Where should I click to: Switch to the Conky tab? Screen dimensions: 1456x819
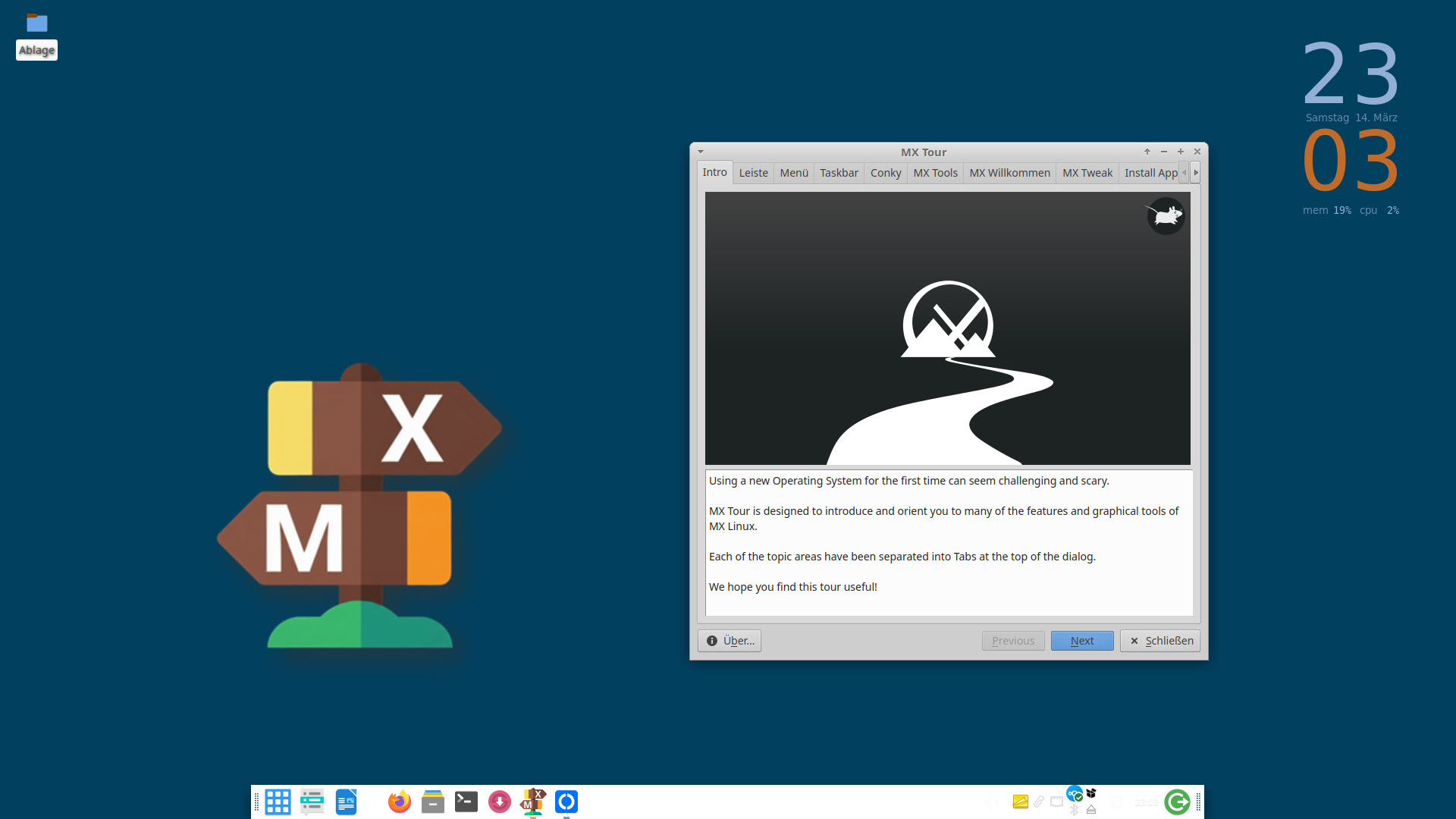point(885,173)
